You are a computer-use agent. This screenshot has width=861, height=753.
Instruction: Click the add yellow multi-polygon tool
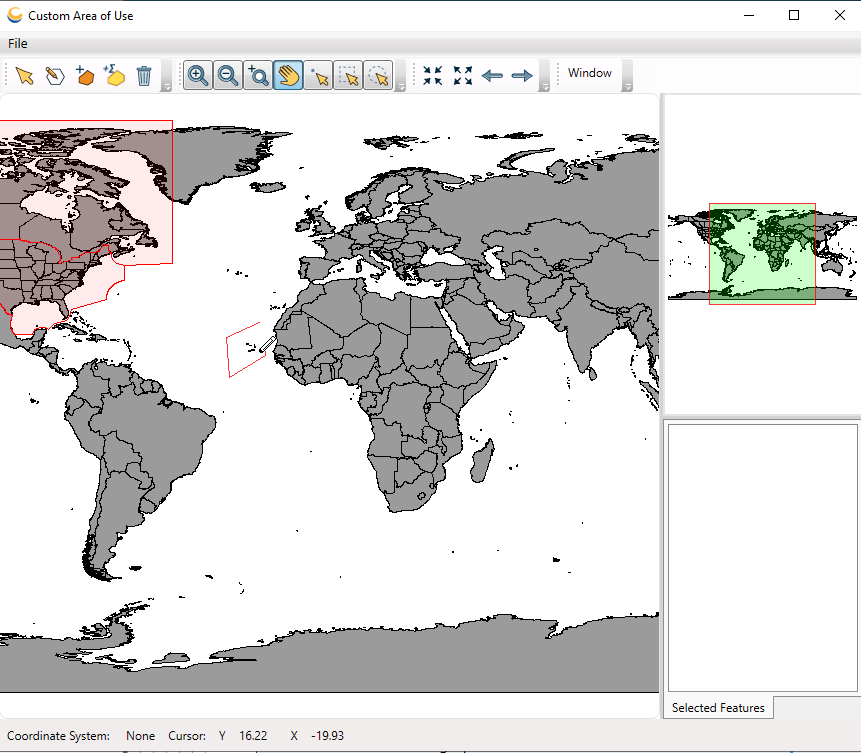click(114, 76)
